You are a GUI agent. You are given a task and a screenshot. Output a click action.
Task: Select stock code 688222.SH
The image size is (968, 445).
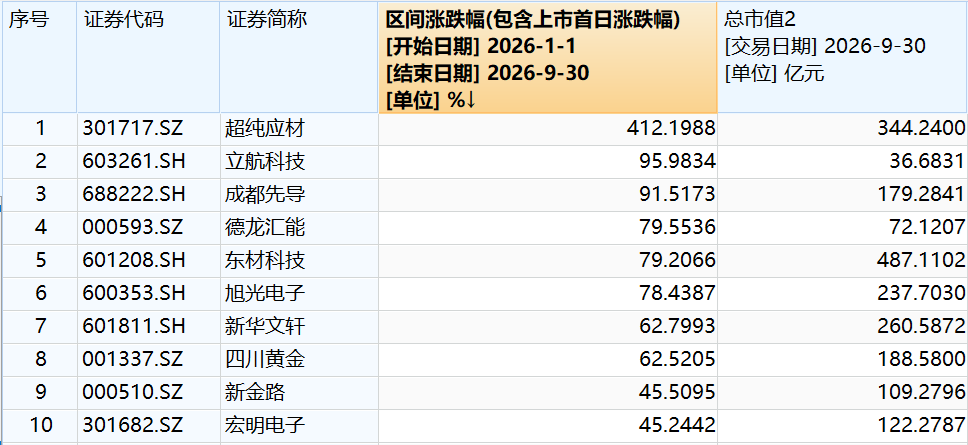click(x=134, y=195)
